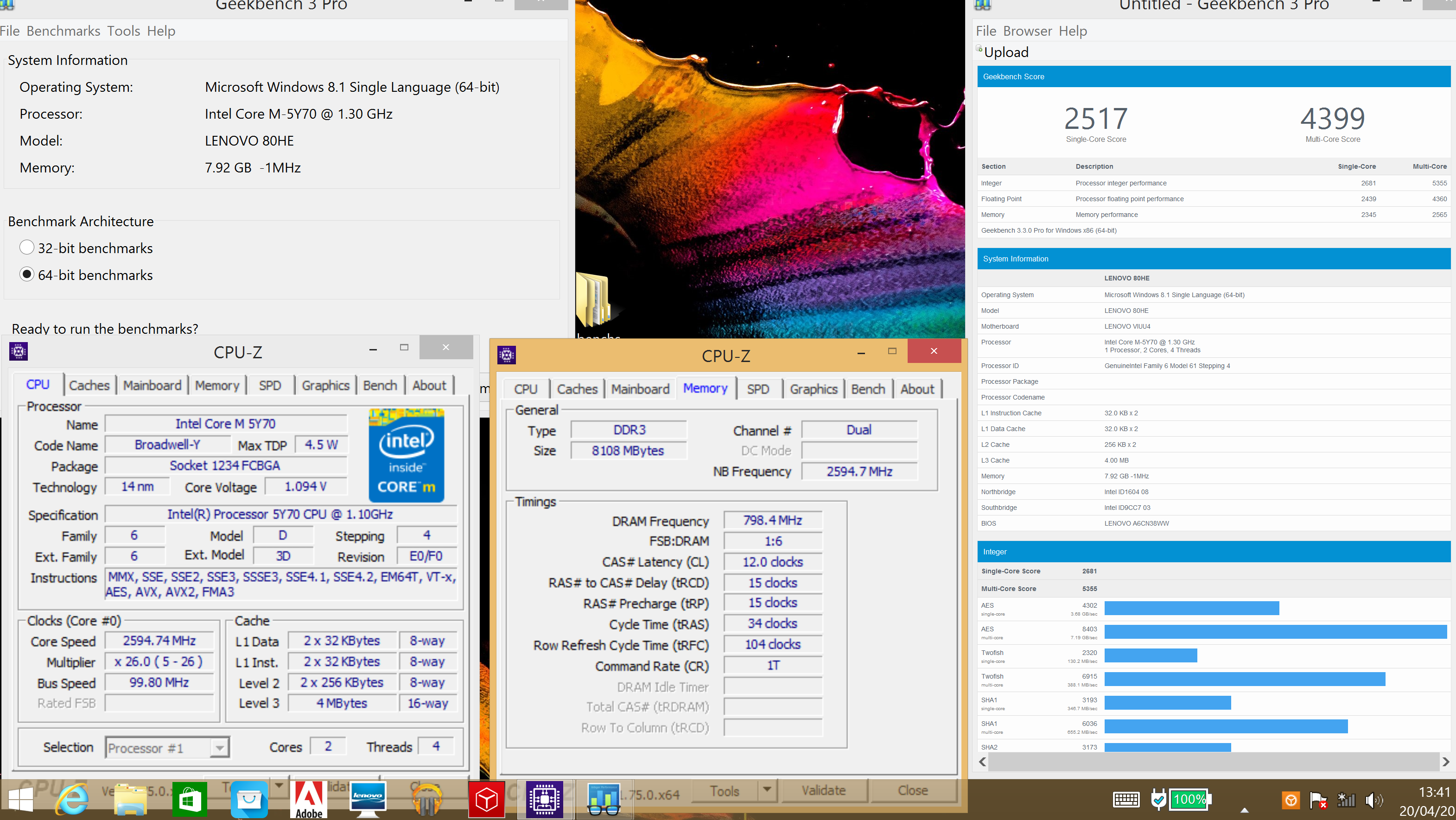Select 64-bit benchmarks radio button
This screenshot has height=820, width=1456.
[x=26, y=275]
